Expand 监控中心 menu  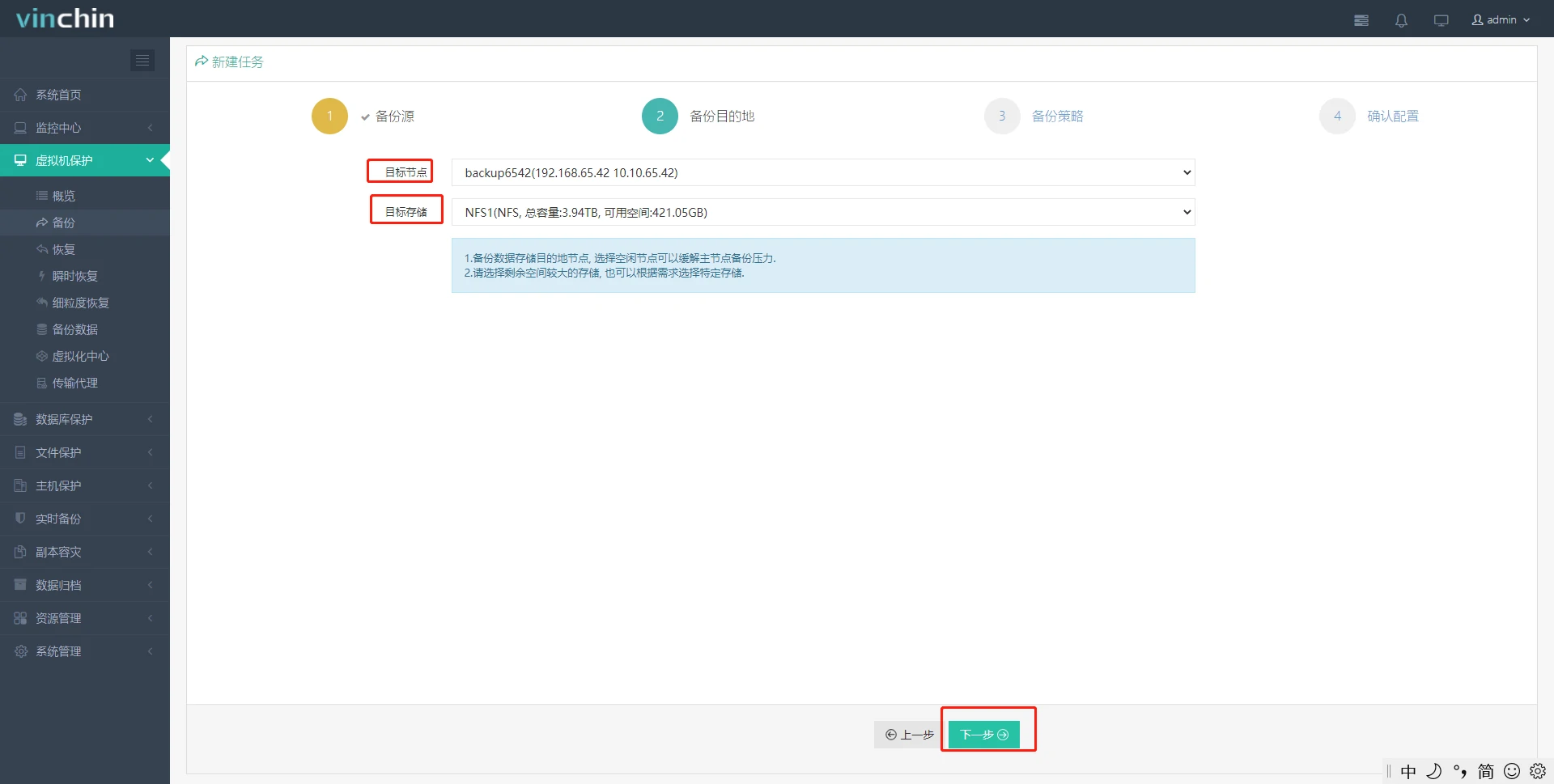coord(85,128)
